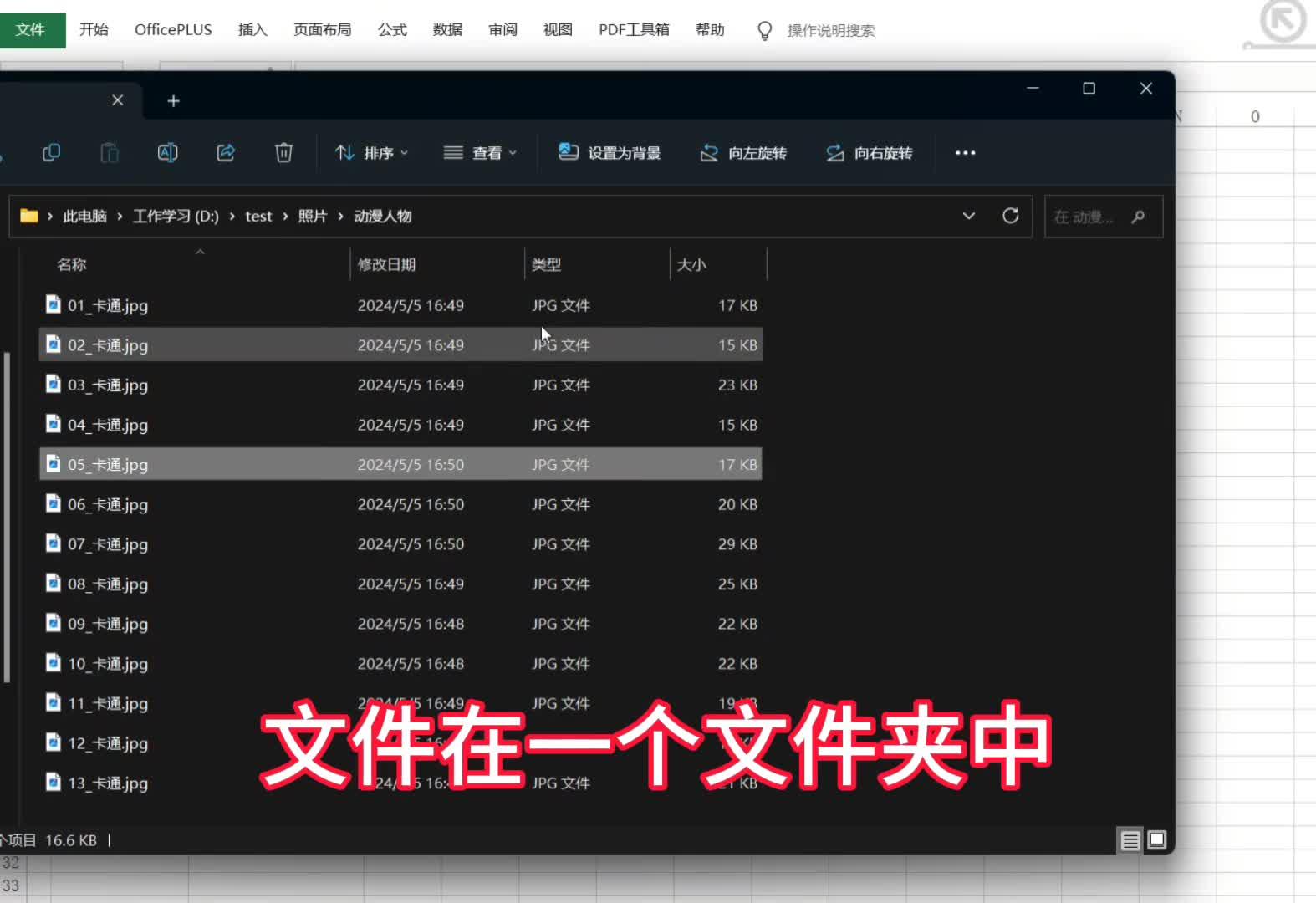Click the search magnifier icon
Image resolution: width=1316 pixels, height=903 pixels.
coord(1138,217)
